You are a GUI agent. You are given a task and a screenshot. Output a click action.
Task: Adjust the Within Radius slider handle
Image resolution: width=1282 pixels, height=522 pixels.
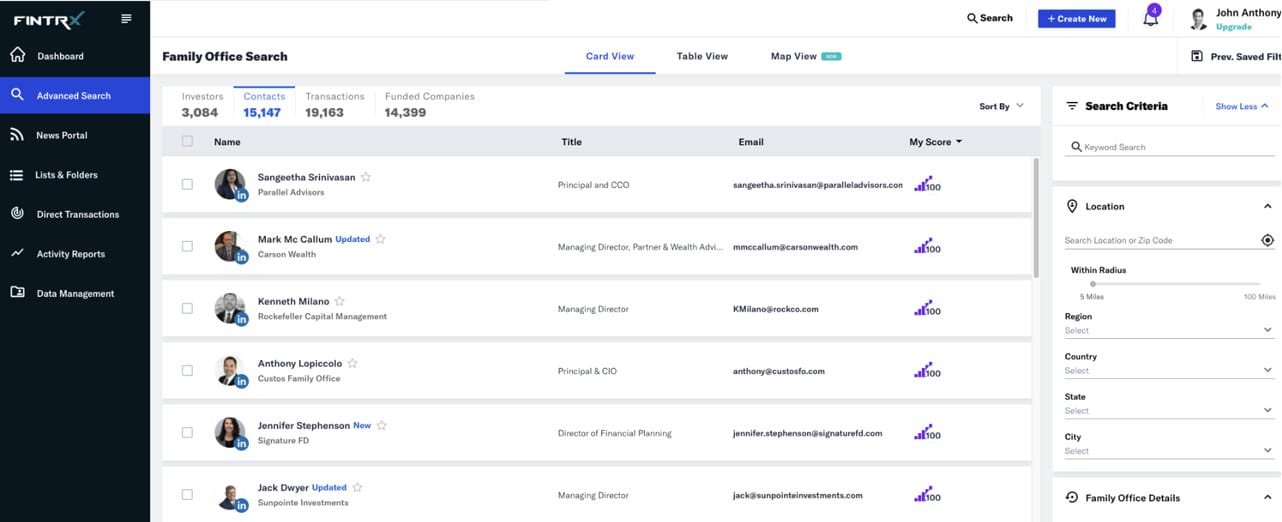(x=1092, y=284)
